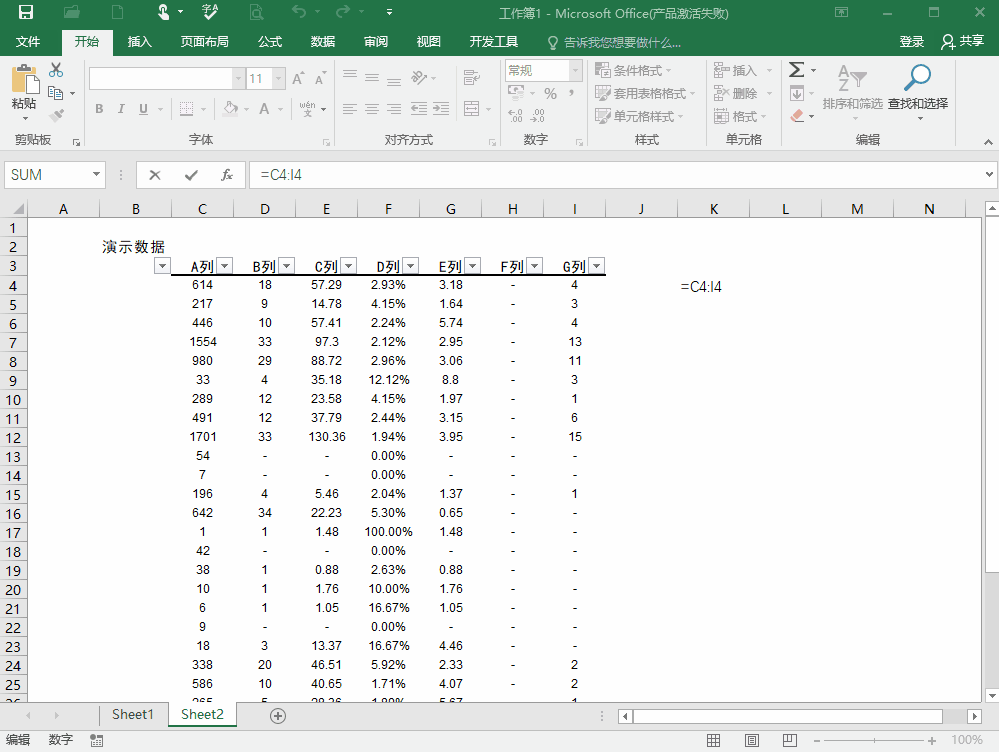Toggle italic formatting

point(120,108)
